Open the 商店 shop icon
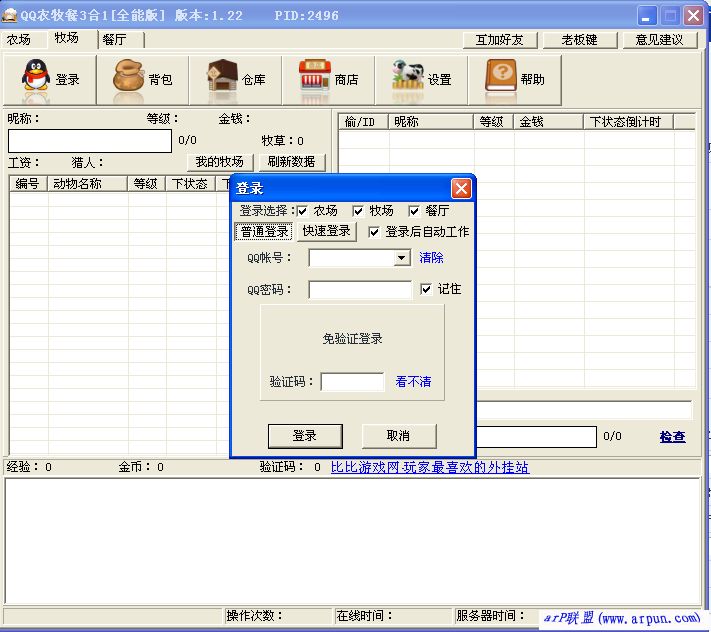The height and width of the screenshot is (632, 711). (x=315, y=76)
